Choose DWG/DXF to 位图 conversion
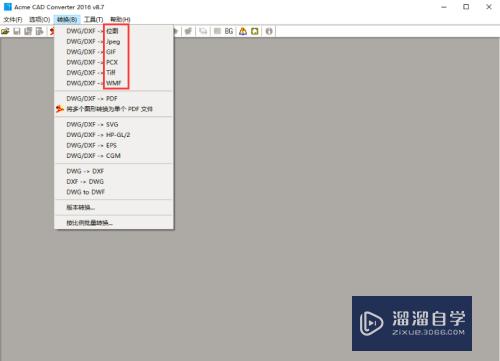 [114, 31]
